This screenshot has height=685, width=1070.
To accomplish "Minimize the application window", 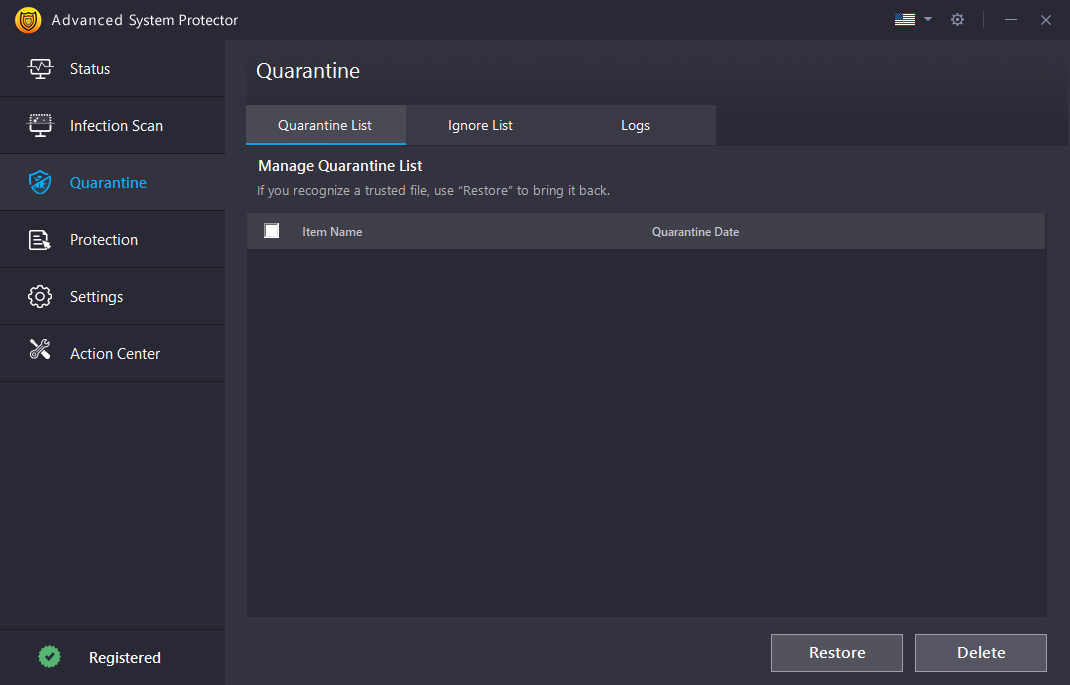I will pyautogui.click(x=1011, y=20).
